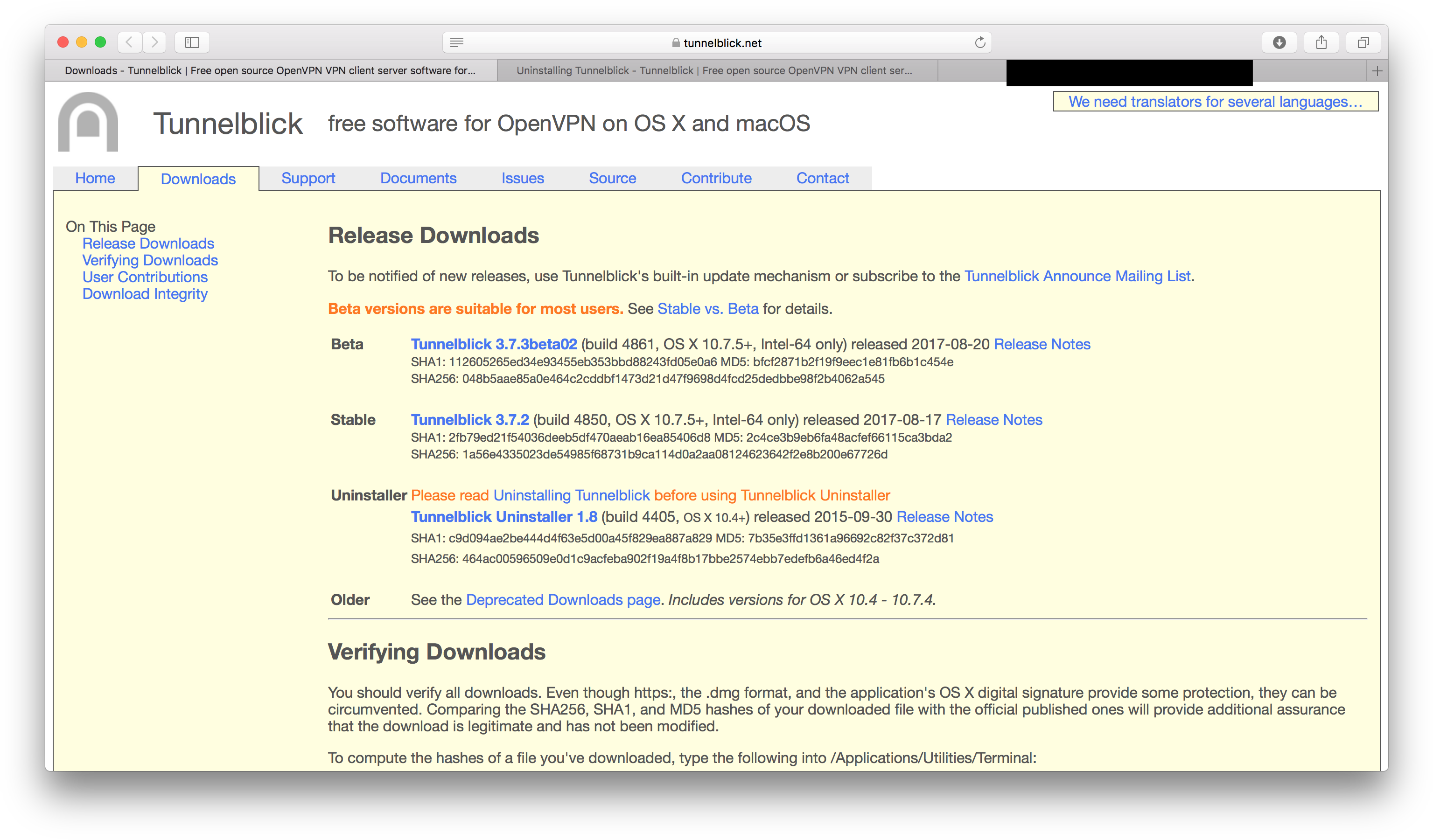
Task: Click the tunnelblick.net address field
Action: click(x=717, y=42)
